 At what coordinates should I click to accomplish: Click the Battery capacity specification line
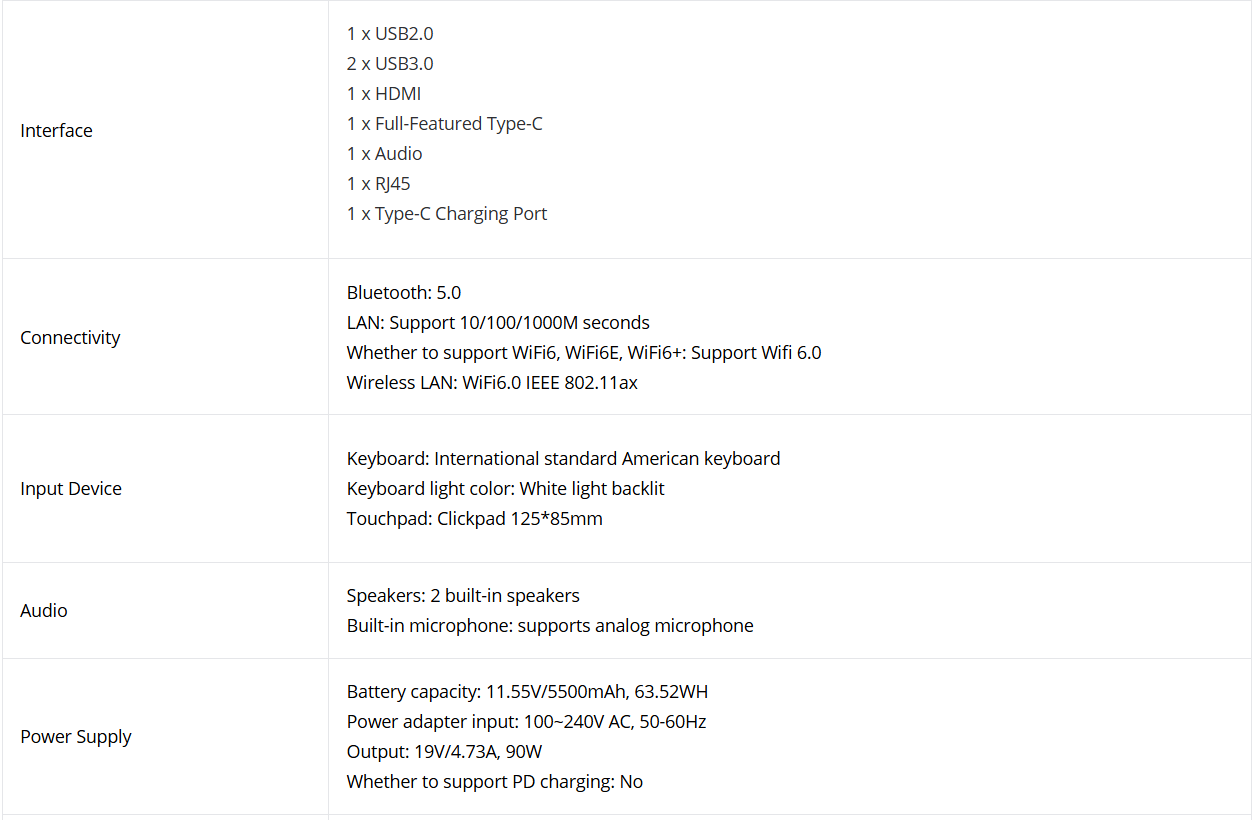pos(527,692)
